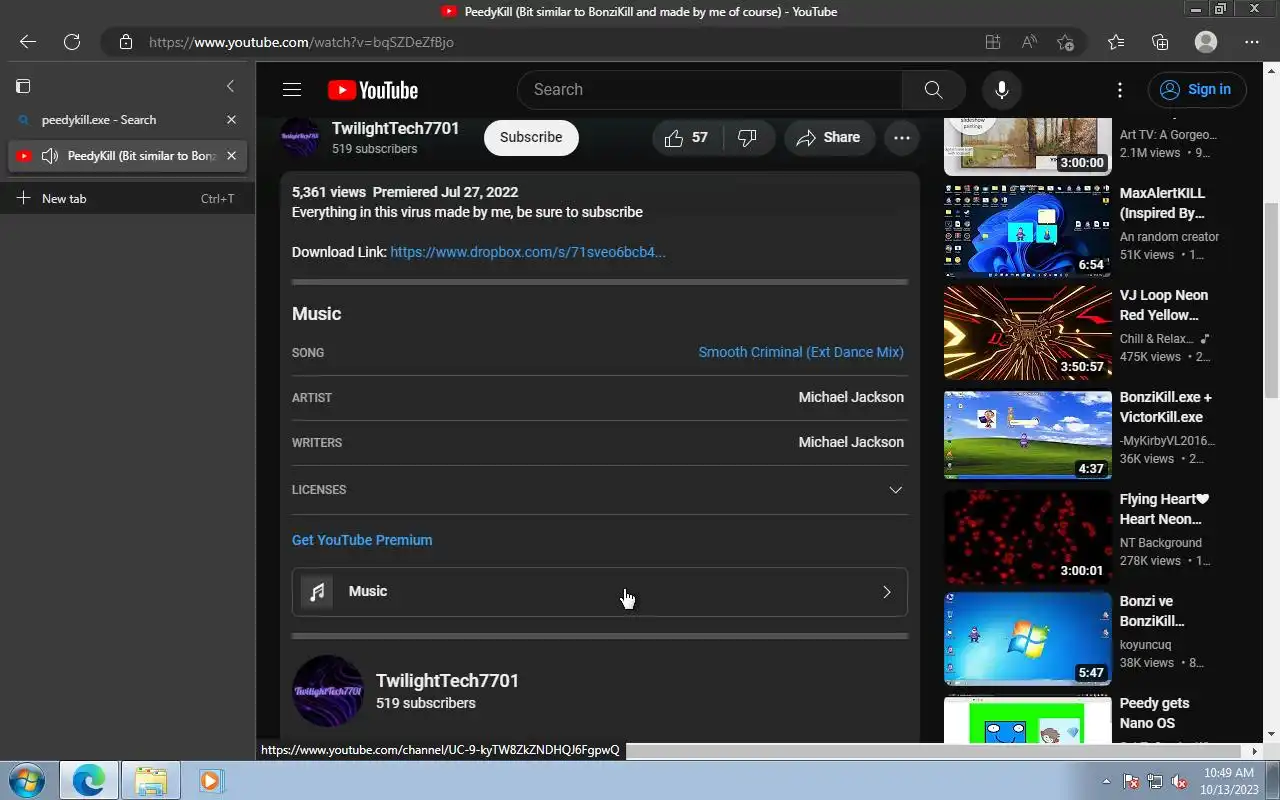1280x800 pixels.
Task: Open Windows Media Player taskbar icon
Action: (210, 780)
